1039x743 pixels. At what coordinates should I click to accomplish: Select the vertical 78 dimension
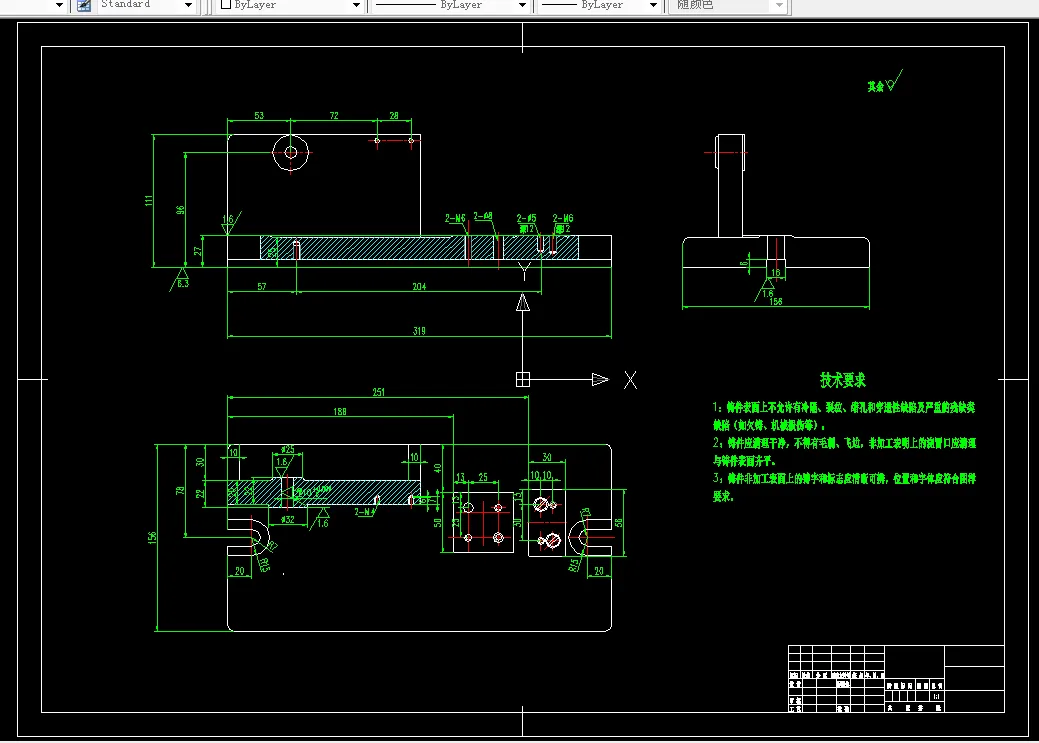(180, 491)
